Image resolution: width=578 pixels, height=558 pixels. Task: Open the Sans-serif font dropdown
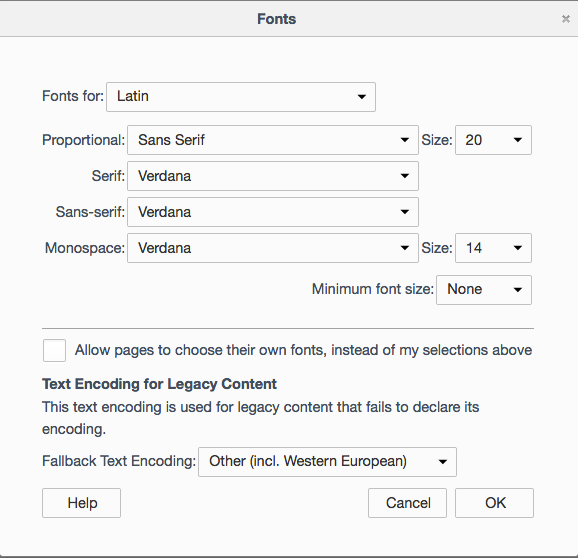point(273,212)
